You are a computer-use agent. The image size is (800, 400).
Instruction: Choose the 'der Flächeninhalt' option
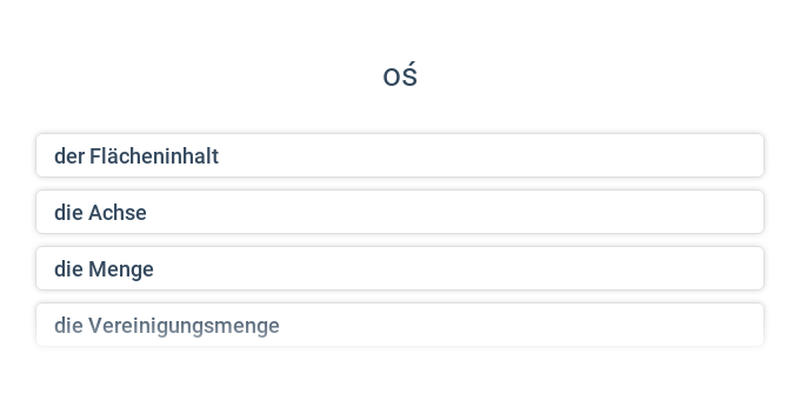[400, 156]
